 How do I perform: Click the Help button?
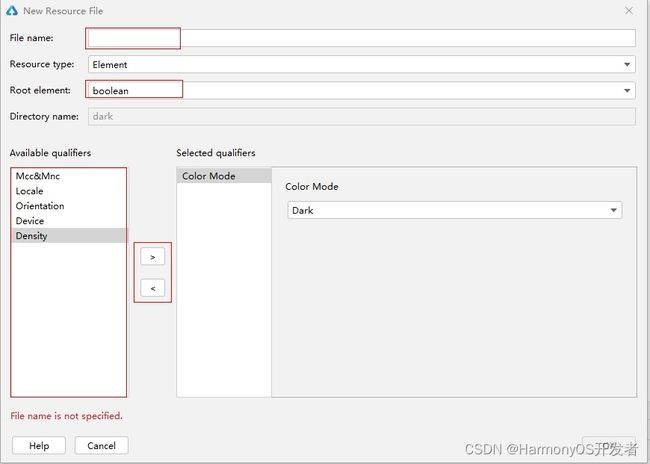pyautogui.click(x=39, y=446)
